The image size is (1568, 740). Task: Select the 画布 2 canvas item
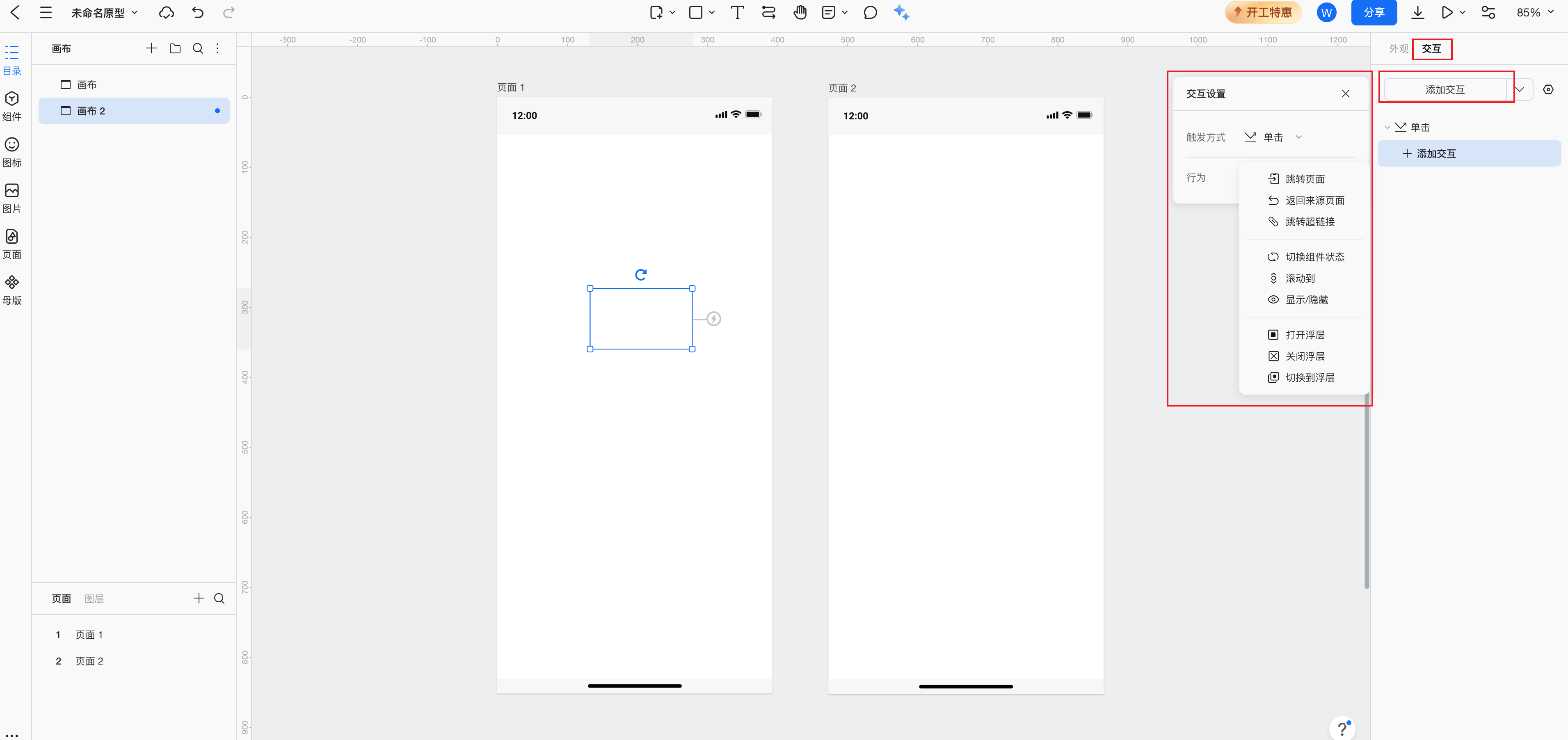tap(134, 111)
